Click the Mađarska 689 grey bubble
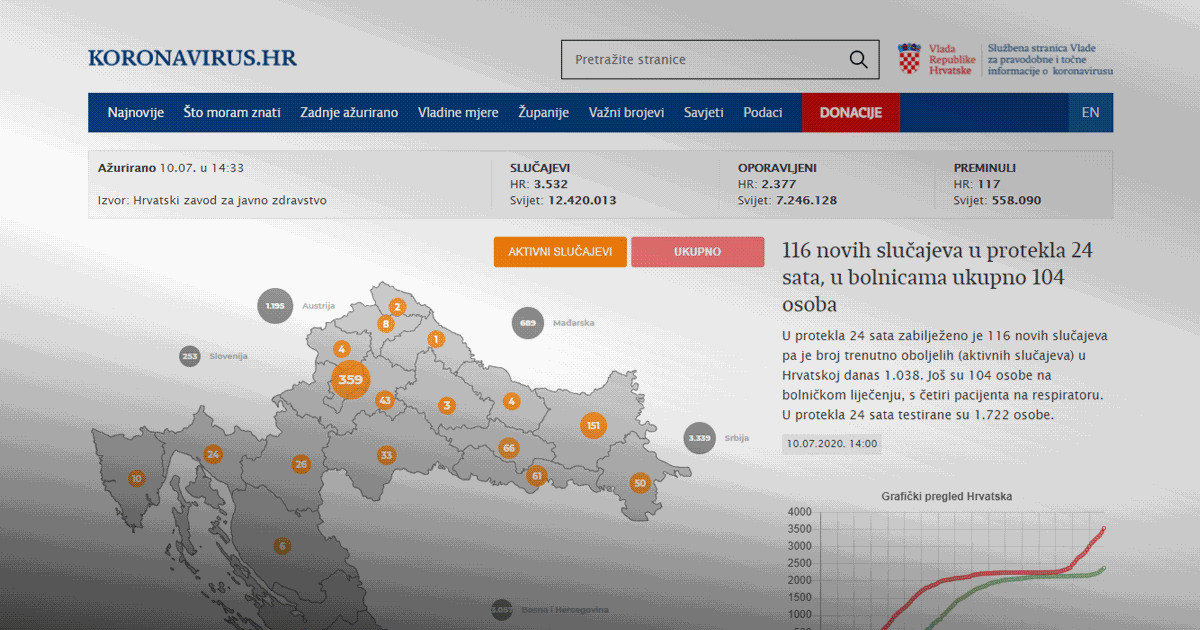The height and width of the screenshot is (630, 1200). click(528, 323)
